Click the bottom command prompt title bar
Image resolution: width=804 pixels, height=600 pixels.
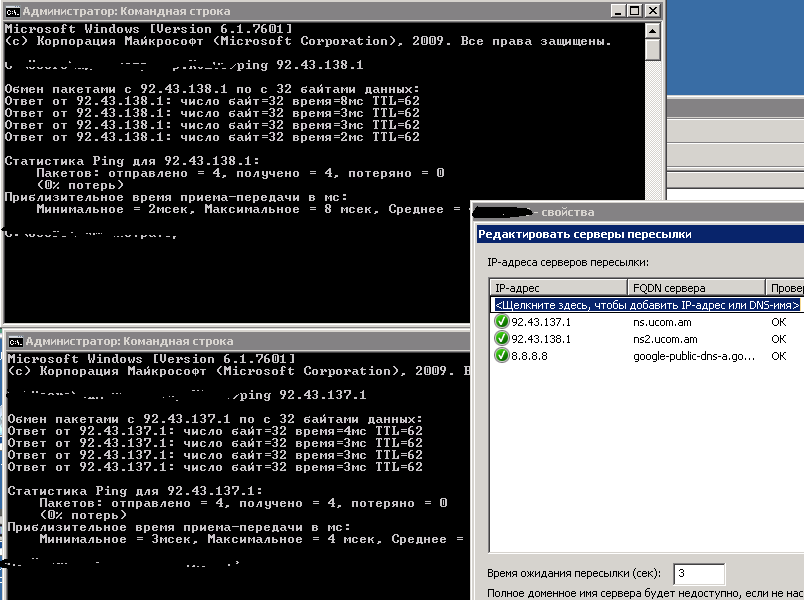point(238,341)
